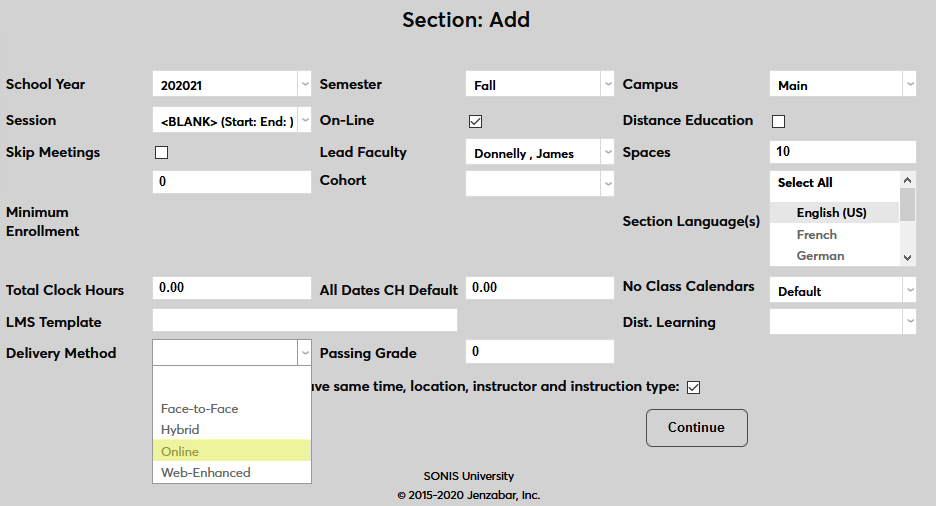Uncheck the On-Line checkbox

click(x=476, y=121)
